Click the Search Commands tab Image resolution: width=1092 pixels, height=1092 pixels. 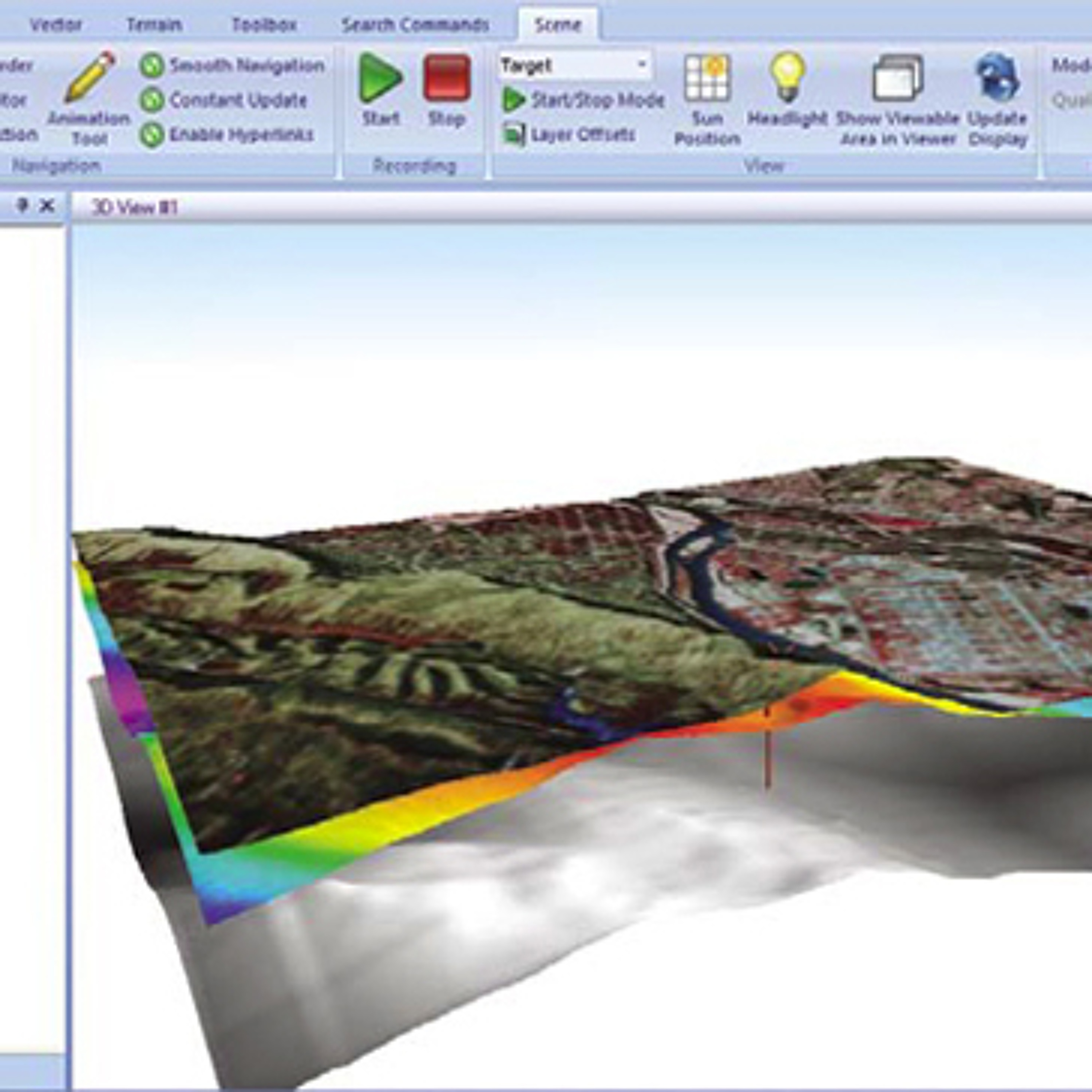[x=415, y=25]
